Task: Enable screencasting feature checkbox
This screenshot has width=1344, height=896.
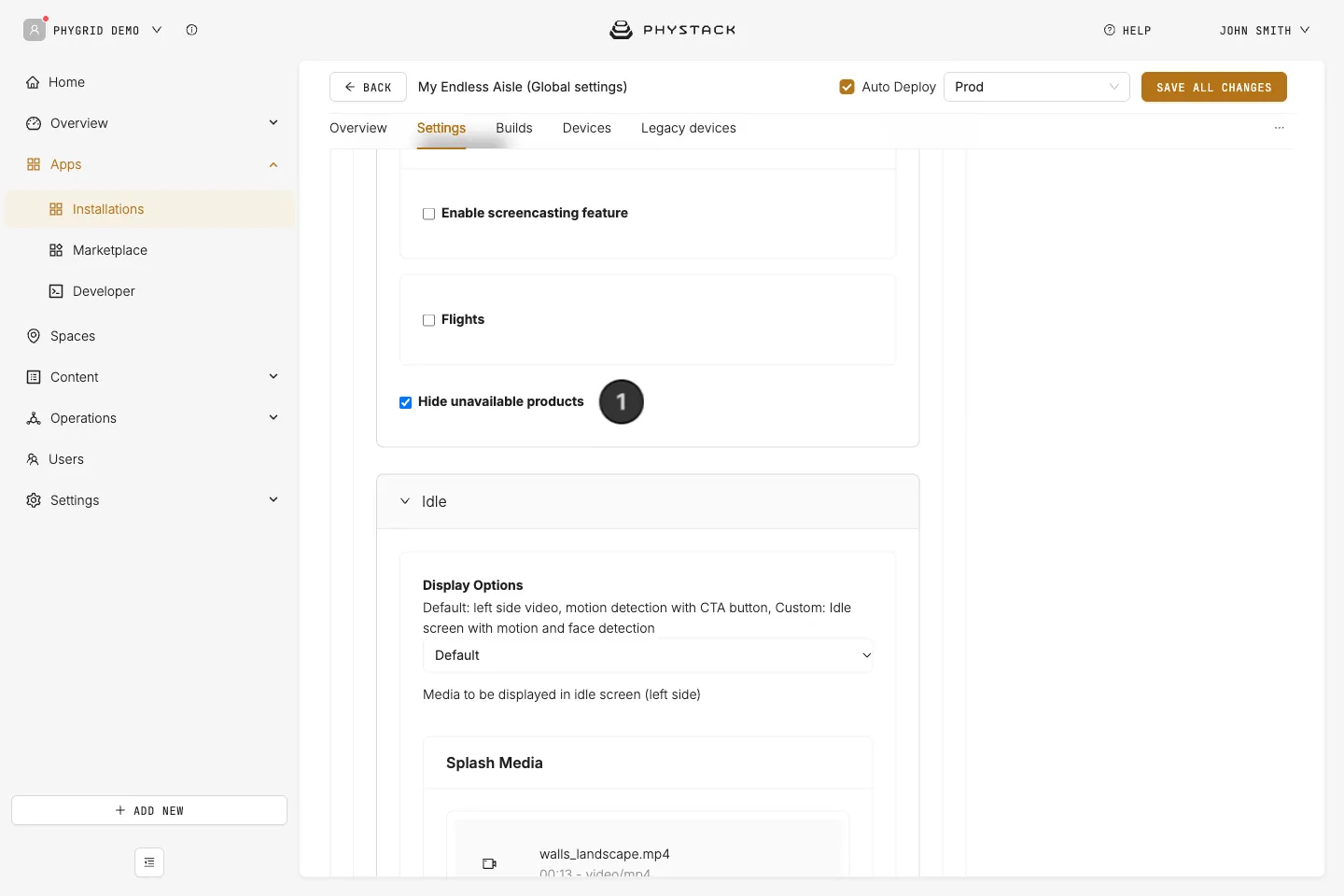Action: [x=429, y=214]
